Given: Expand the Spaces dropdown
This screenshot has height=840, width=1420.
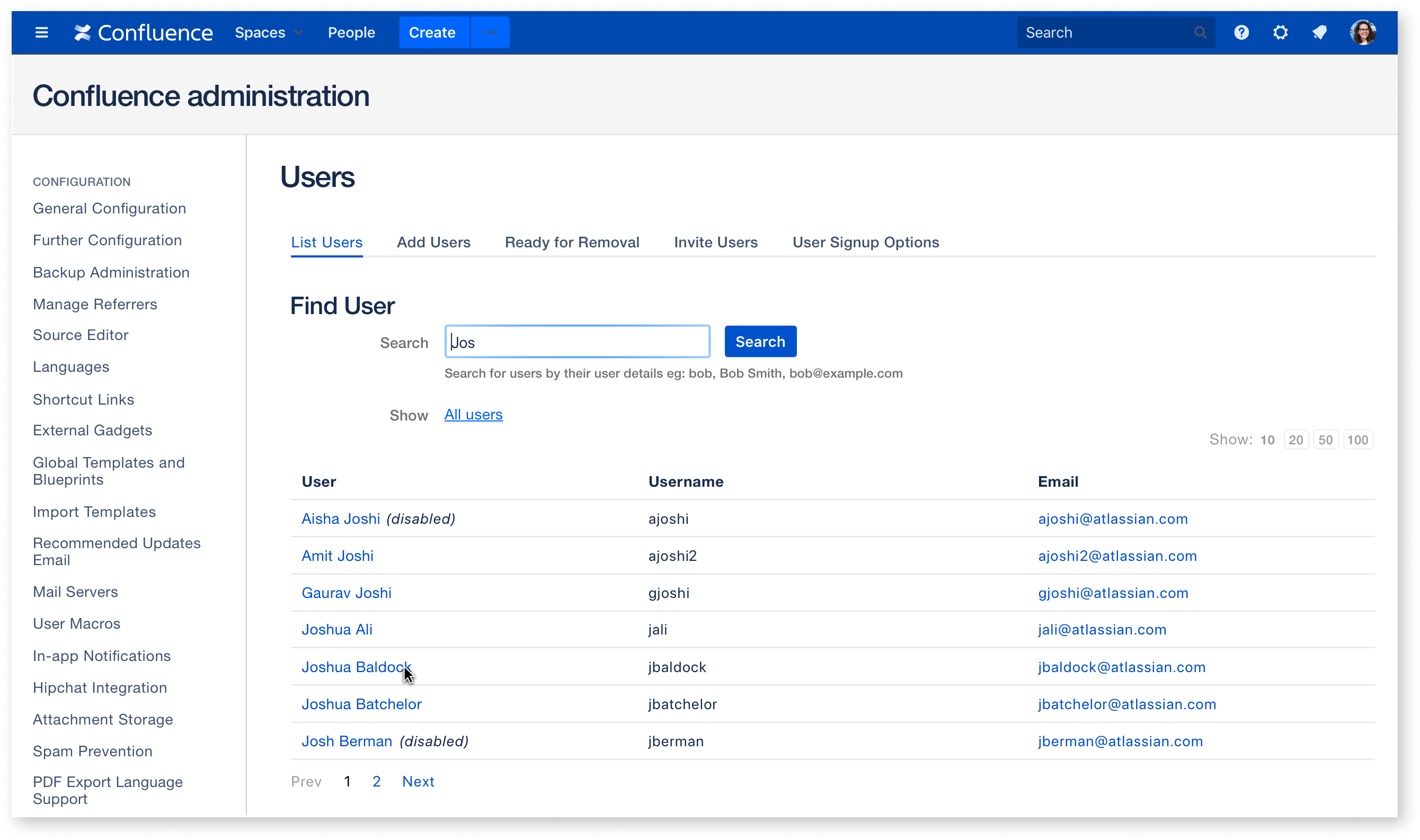Looking at the screenshot, I should click(269, 32).
